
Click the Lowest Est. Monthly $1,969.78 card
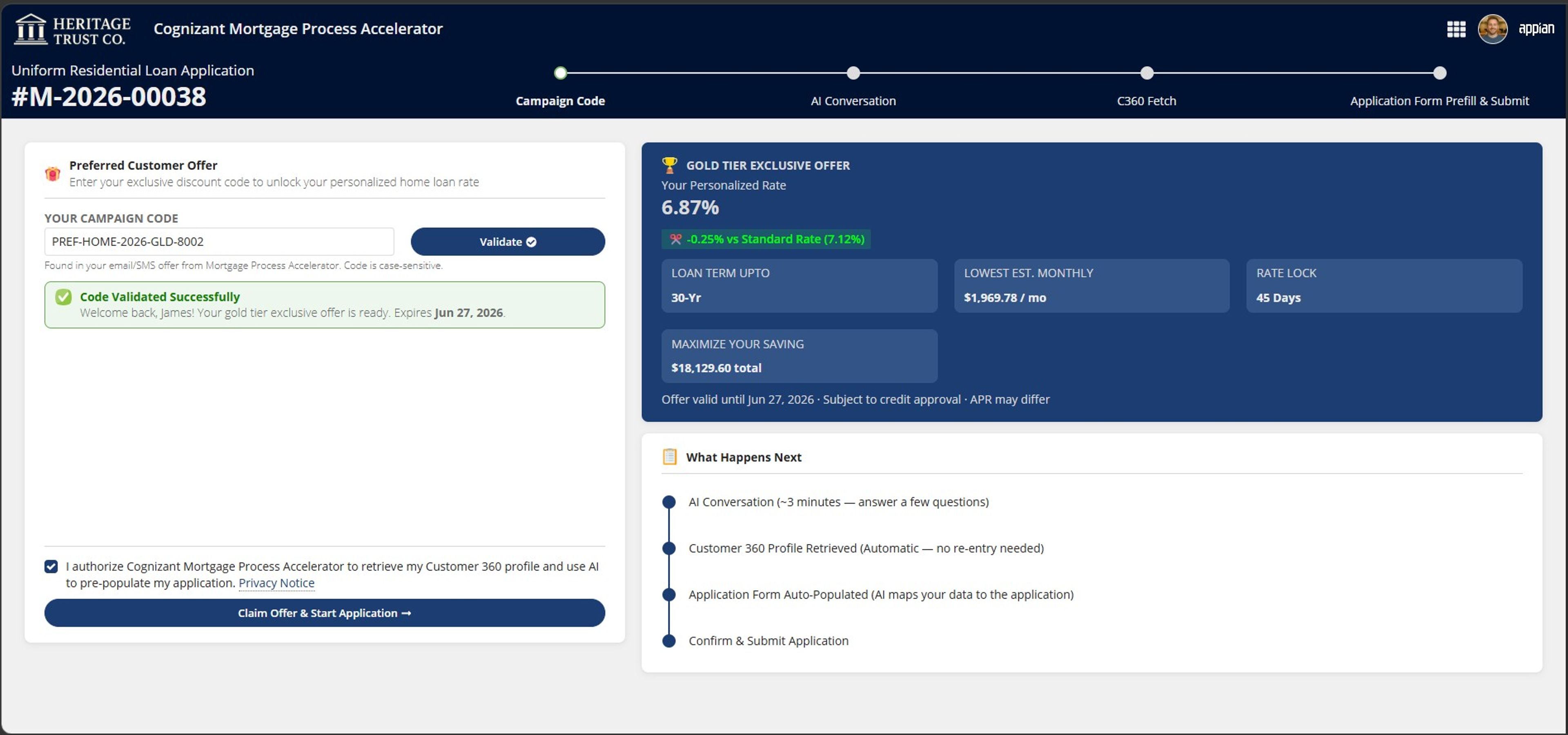(x=1092, y=286)
